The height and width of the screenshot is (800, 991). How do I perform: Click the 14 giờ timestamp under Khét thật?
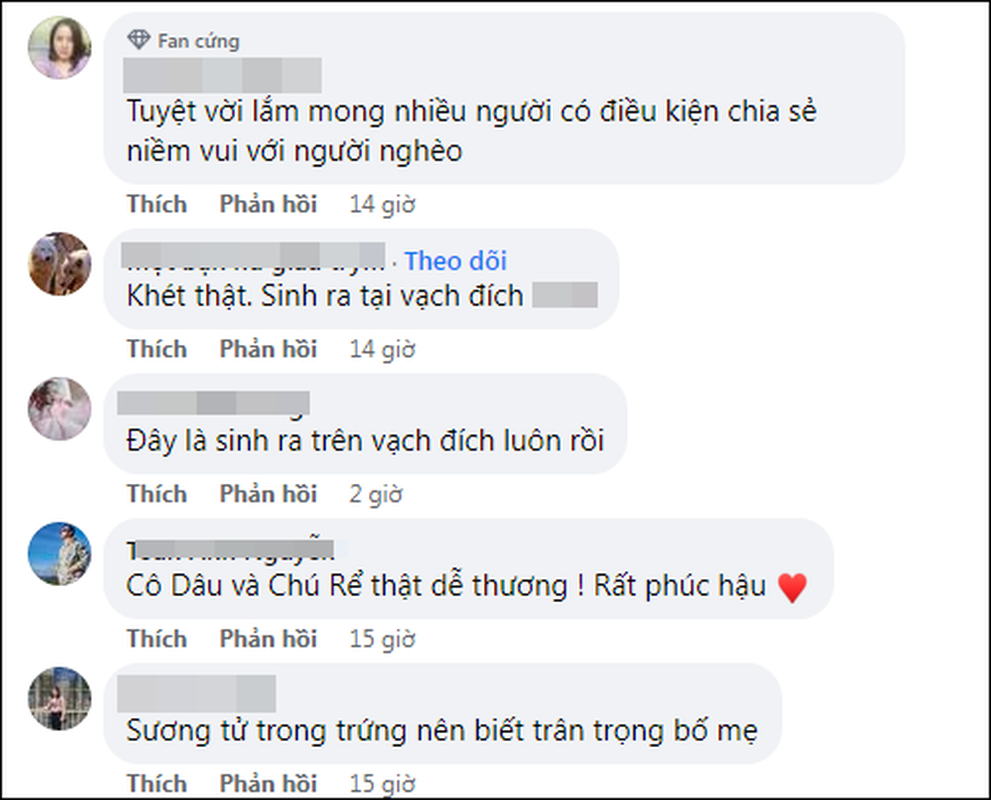tap(381, 349)
